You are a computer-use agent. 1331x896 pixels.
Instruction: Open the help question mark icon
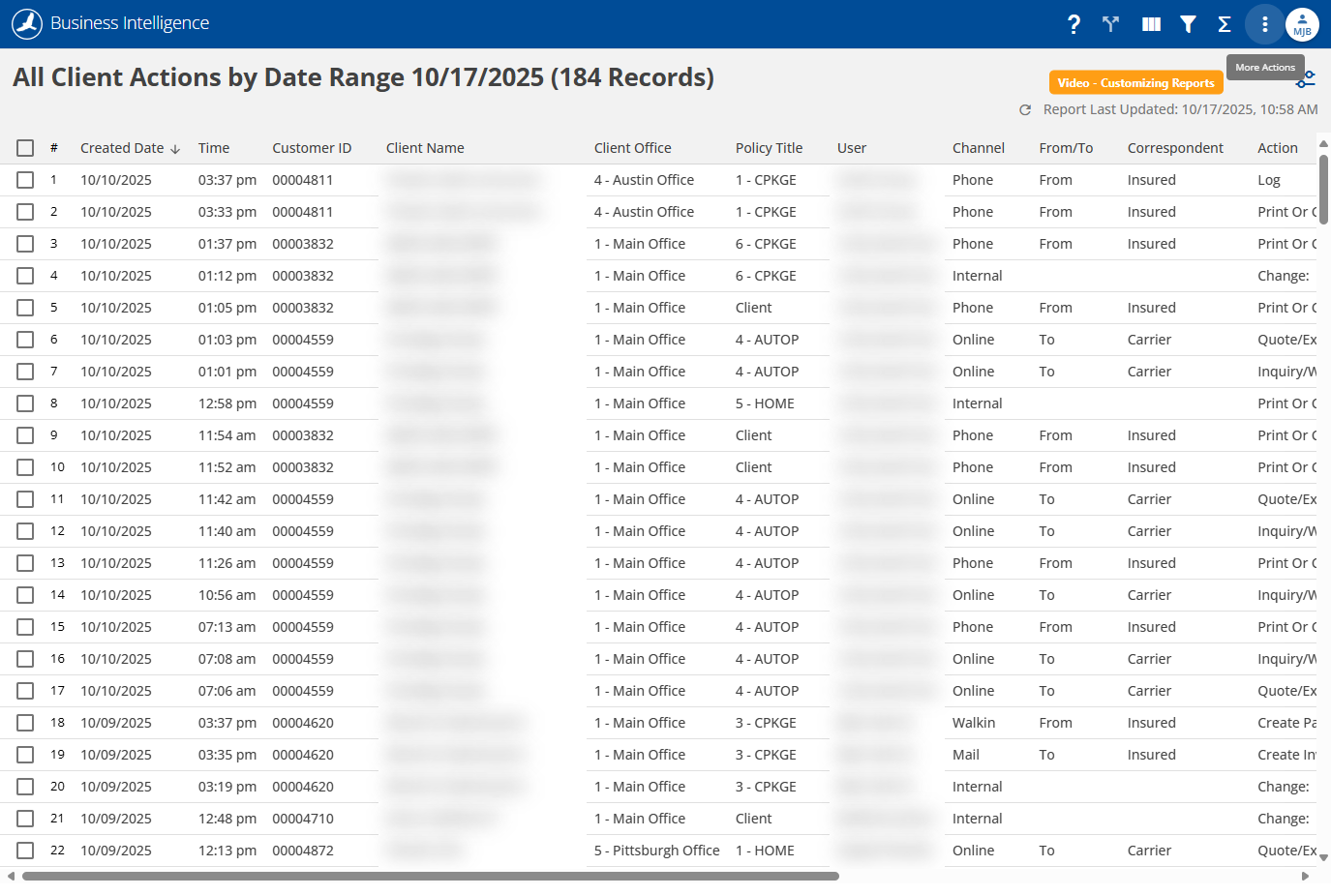click(x=1074, y=24)
